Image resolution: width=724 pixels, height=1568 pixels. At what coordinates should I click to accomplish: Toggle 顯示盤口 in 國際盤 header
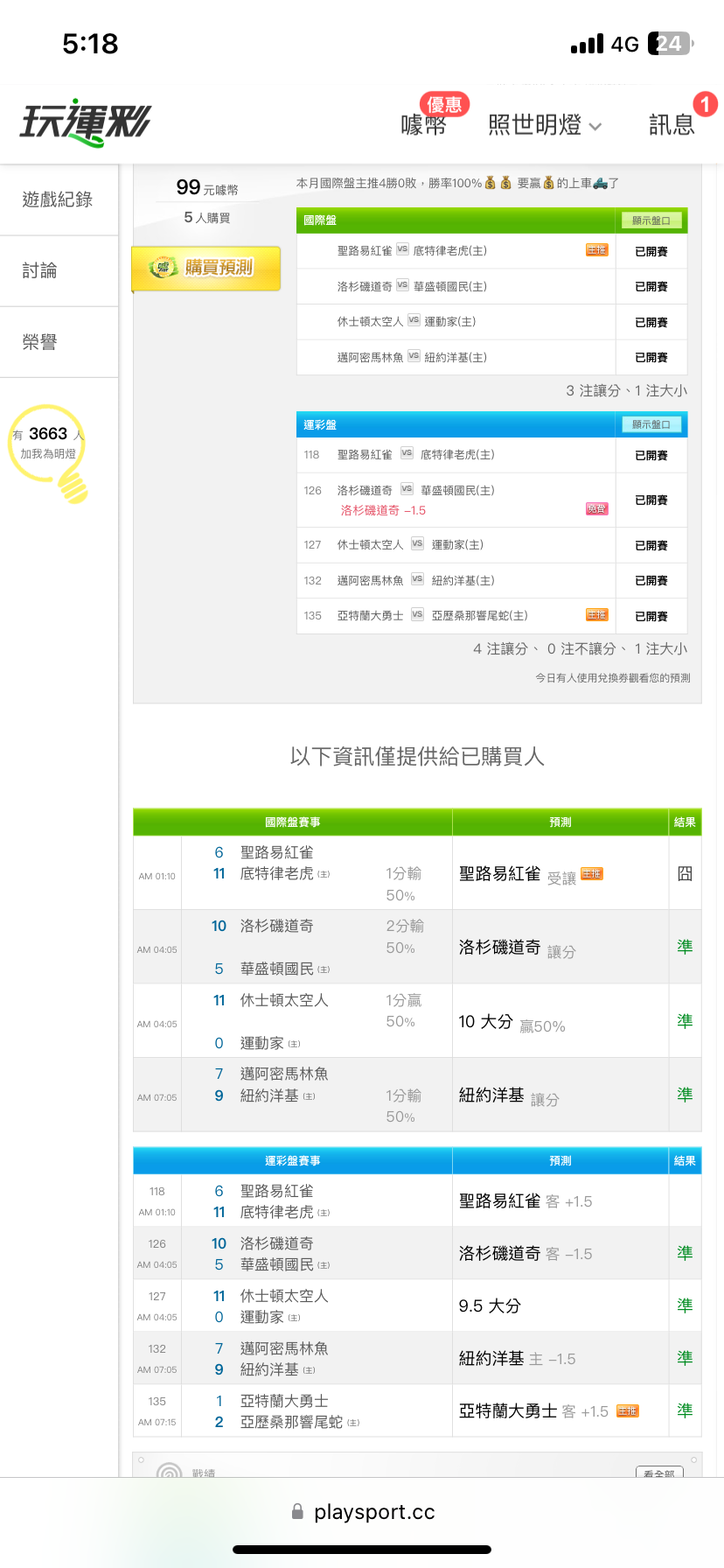(651, 220)
